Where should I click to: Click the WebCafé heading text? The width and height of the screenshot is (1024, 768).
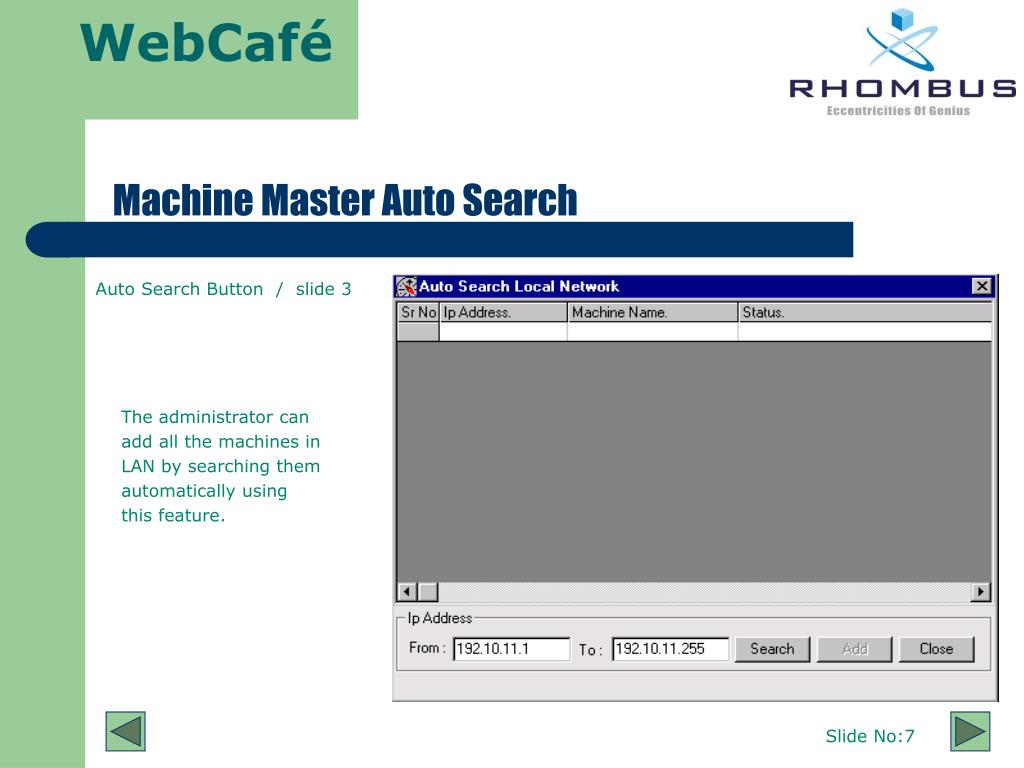(206, 42)
